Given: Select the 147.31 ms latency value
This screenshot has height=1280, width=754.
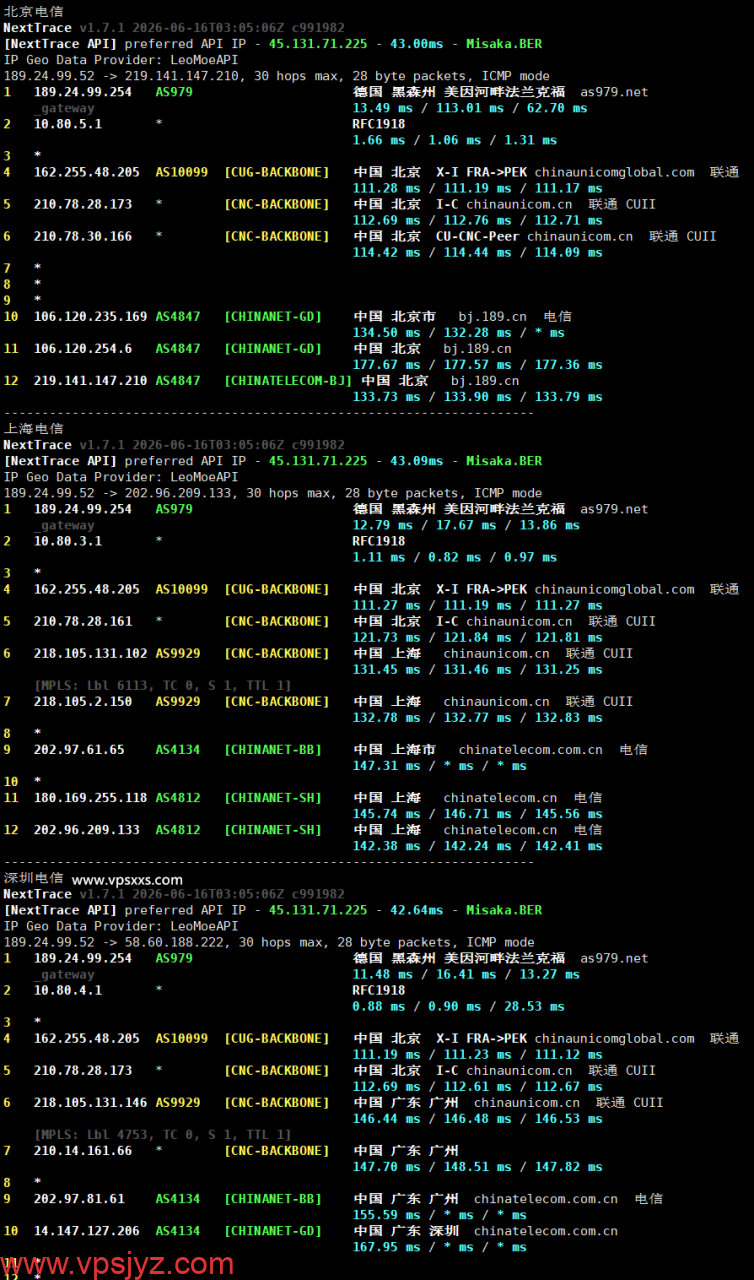Looking at the screenshot, I should coord(389,765).
